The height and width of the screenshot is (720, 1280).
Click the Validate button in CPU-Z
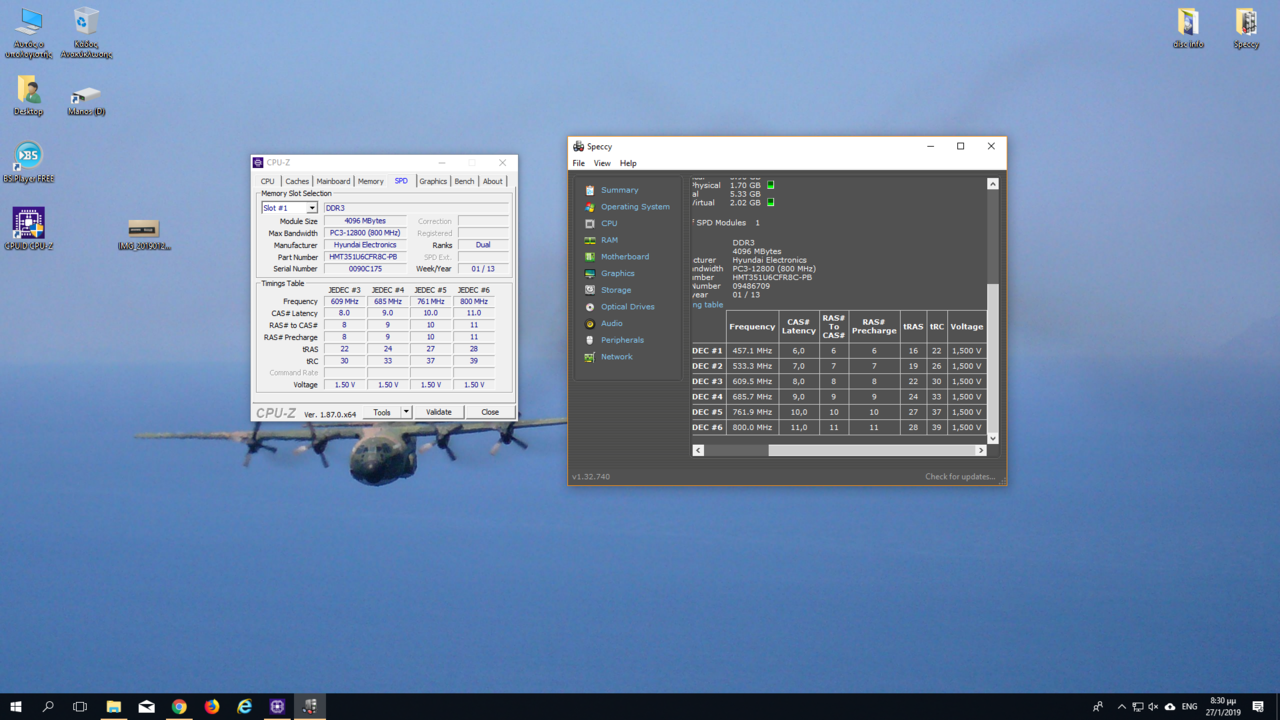coord(439,412)
